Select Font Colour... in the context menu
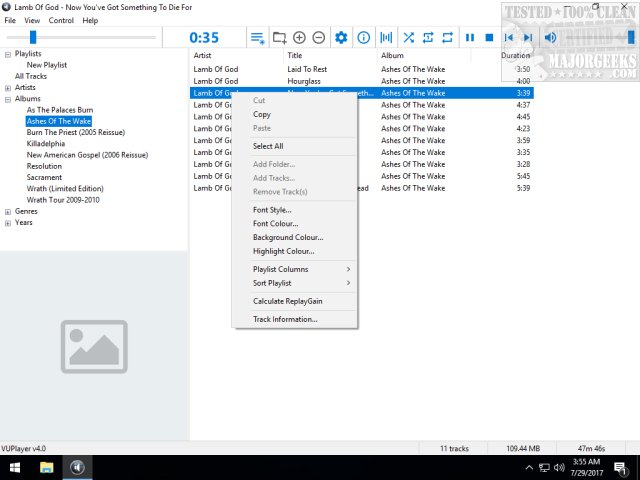 275,224
